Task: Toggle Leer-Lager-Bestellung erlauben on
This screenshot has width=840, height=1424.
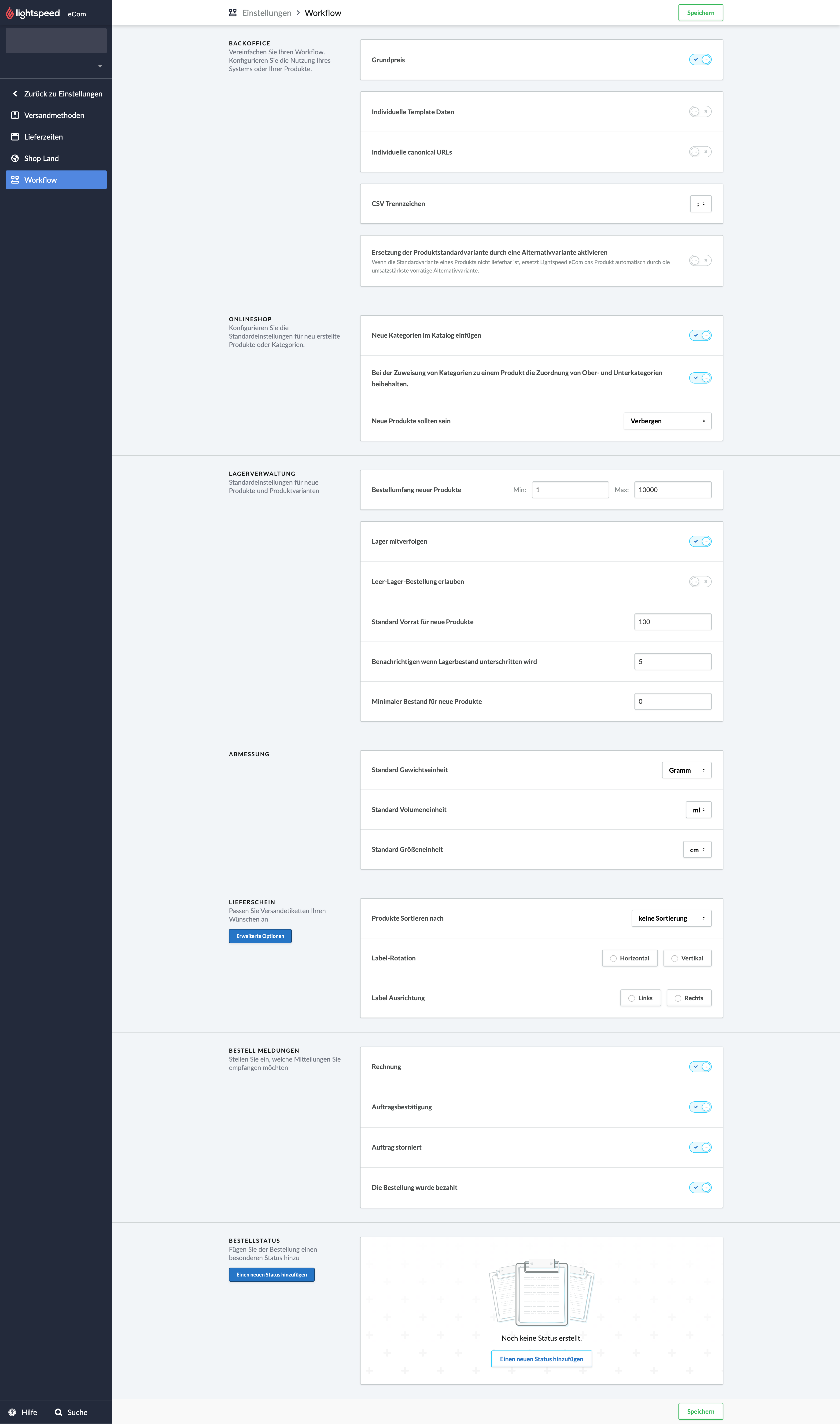Action: click(700, 581)
